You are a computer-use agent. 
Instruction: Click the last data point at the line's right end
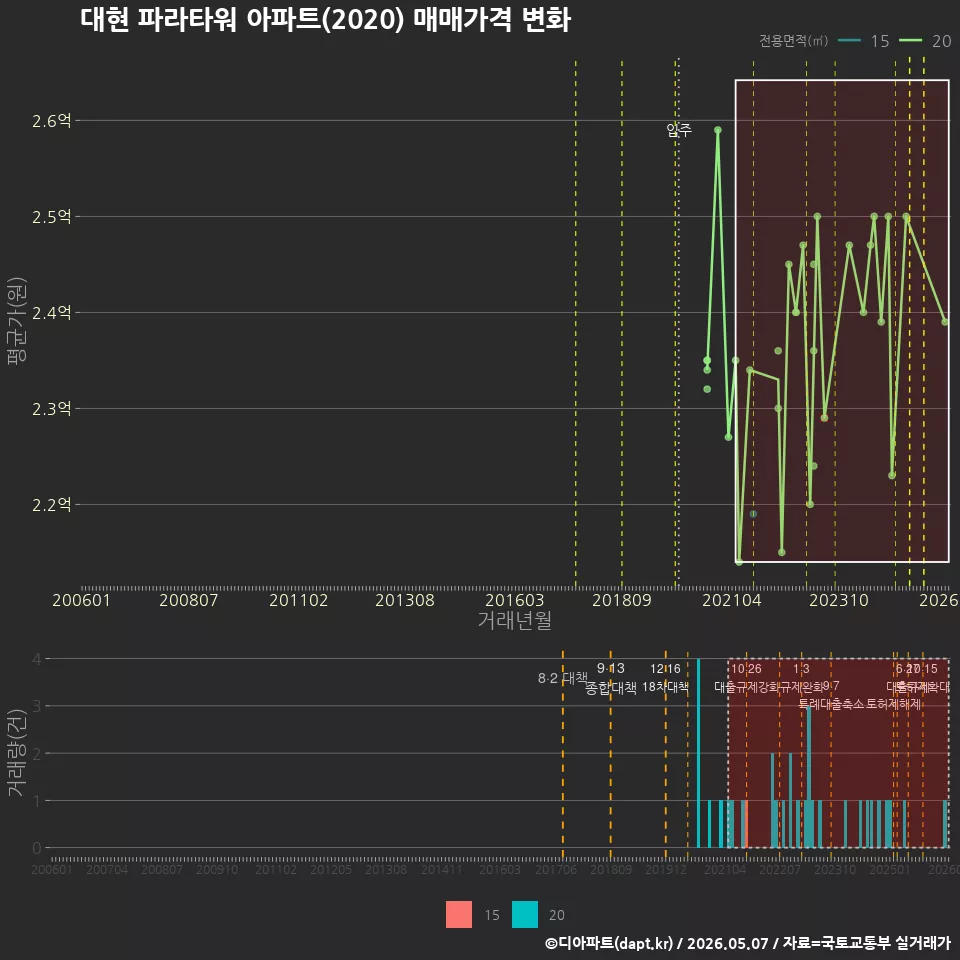[945, 321]
